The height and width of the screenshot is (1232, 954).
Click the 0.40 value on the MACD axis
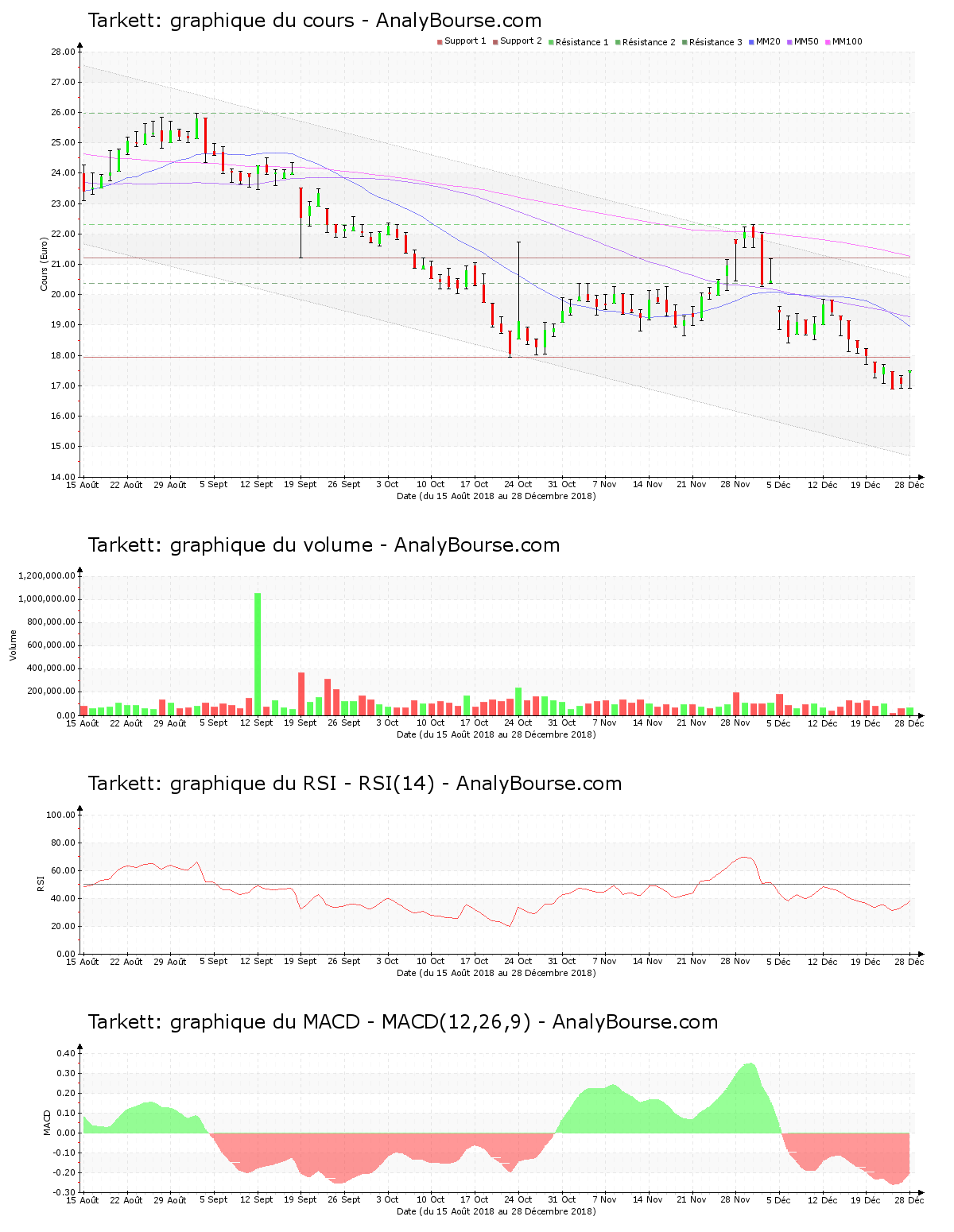tap(66, 1053)
